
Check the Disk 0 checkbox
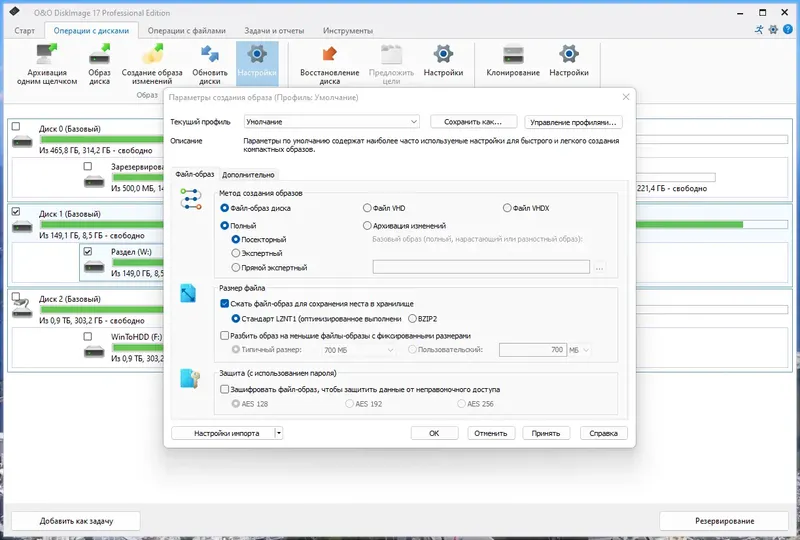point(16,126)
